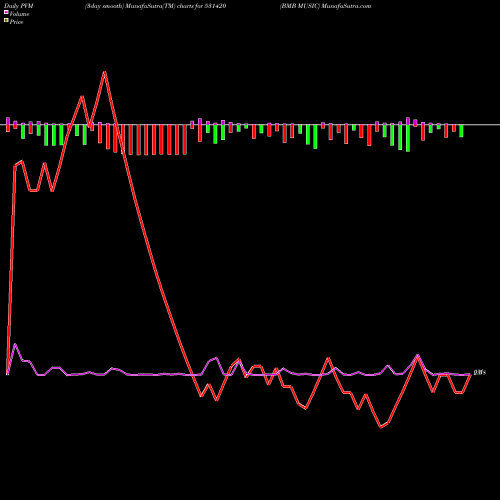Click the magenta Volume legend swatch

(x=6, y=12)
